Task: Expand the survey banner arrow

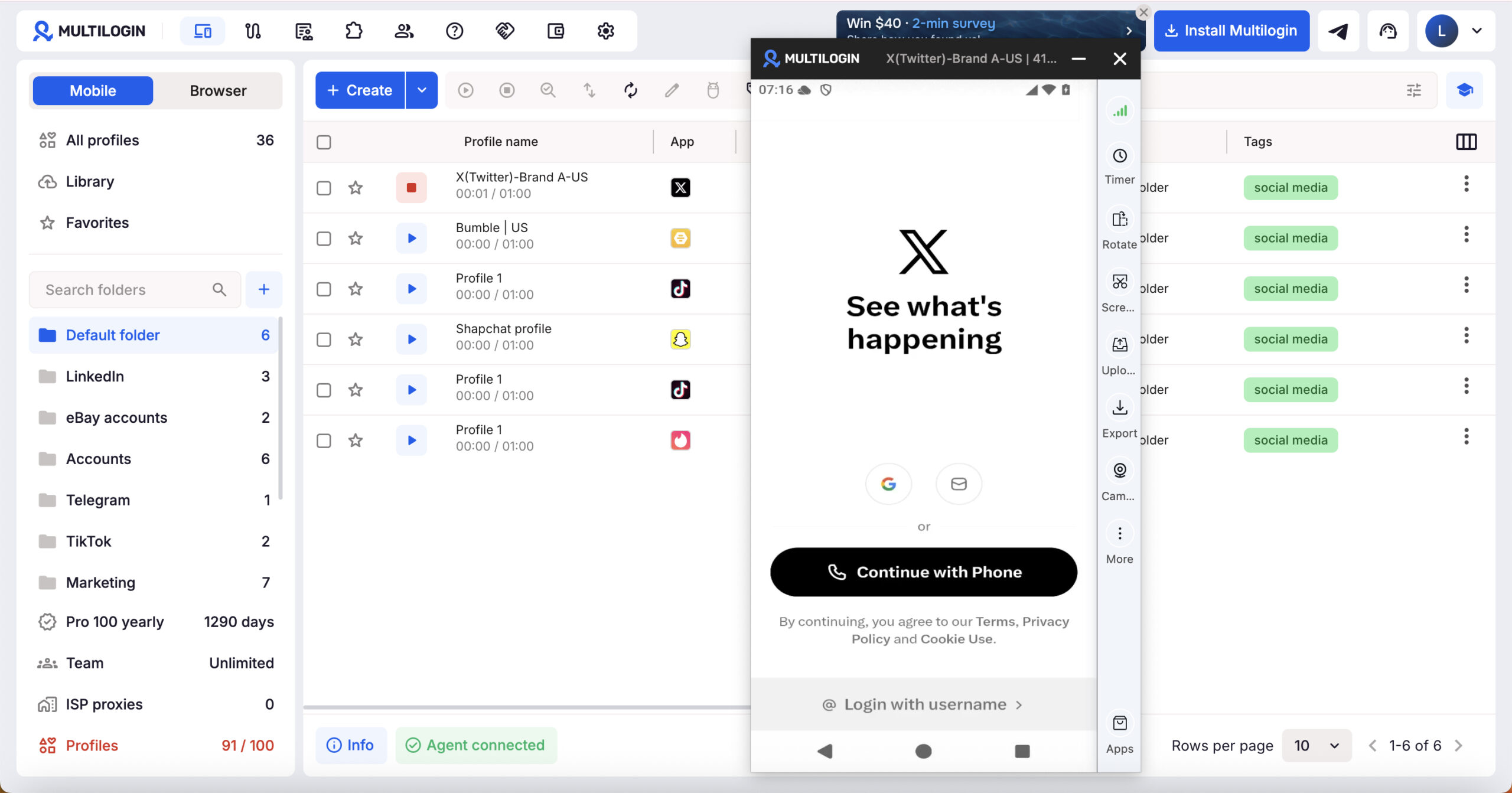Action: 1129,31
